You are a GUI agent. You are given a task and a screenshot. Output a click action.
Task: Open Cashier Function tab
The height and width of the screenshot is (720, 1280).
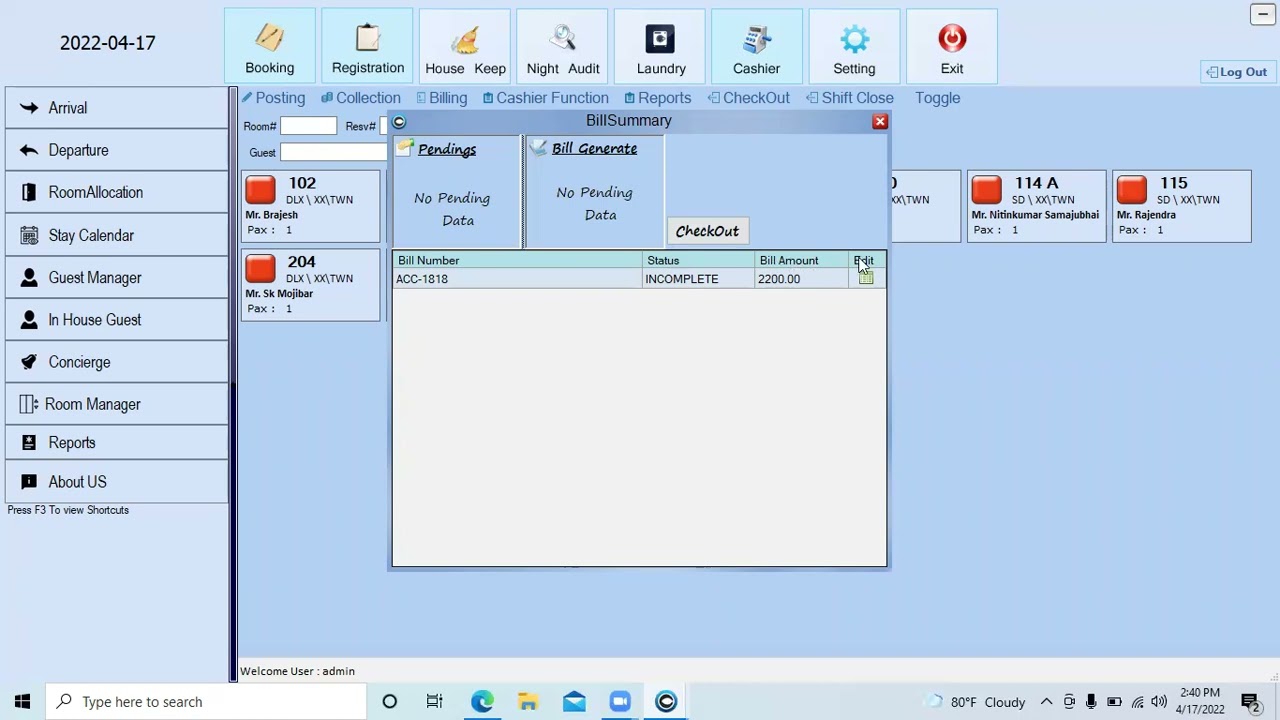click(x=545, y=98)
